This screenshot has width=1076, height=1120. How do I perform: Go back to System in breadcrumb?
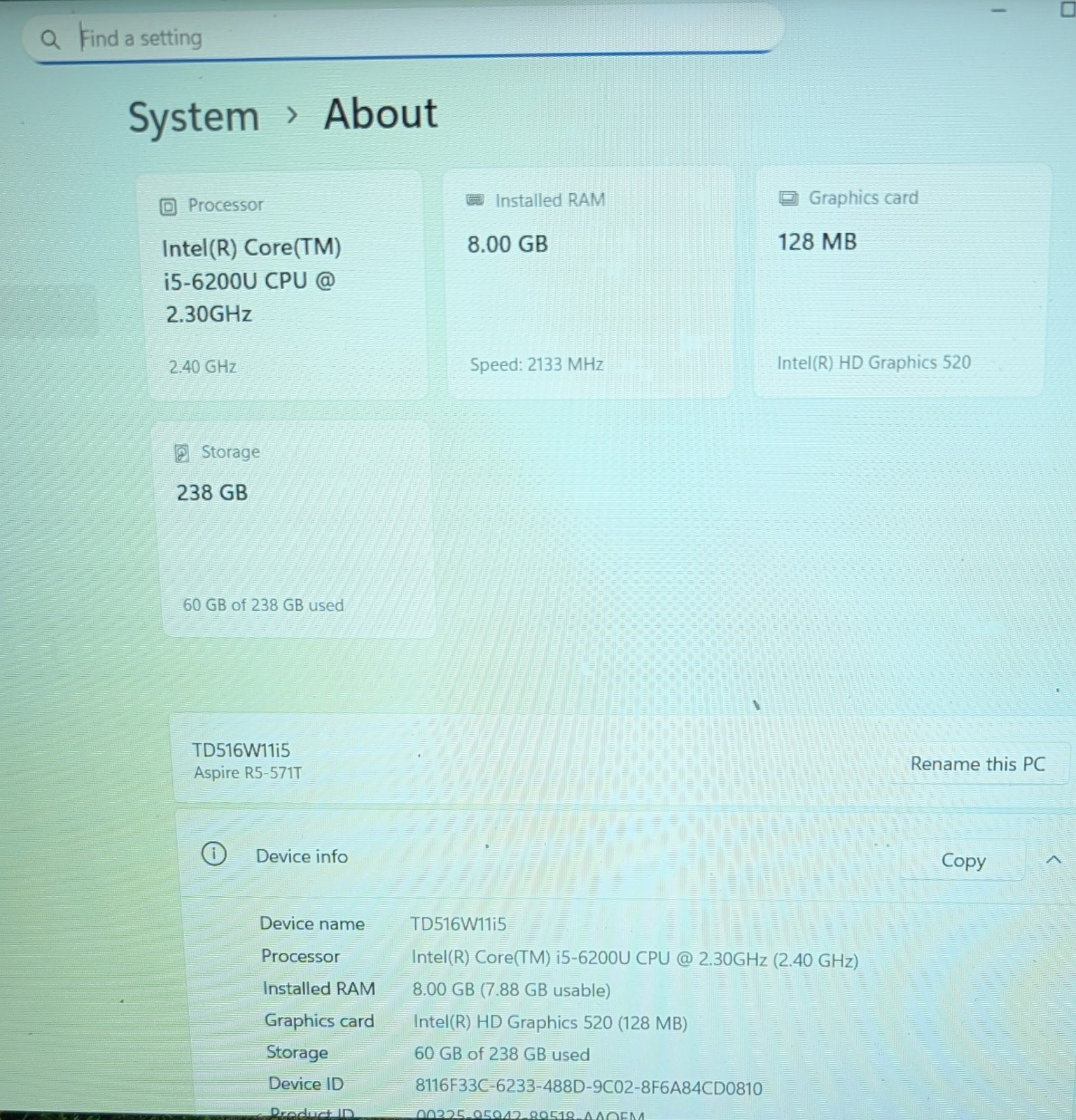[x=193, y=117]
